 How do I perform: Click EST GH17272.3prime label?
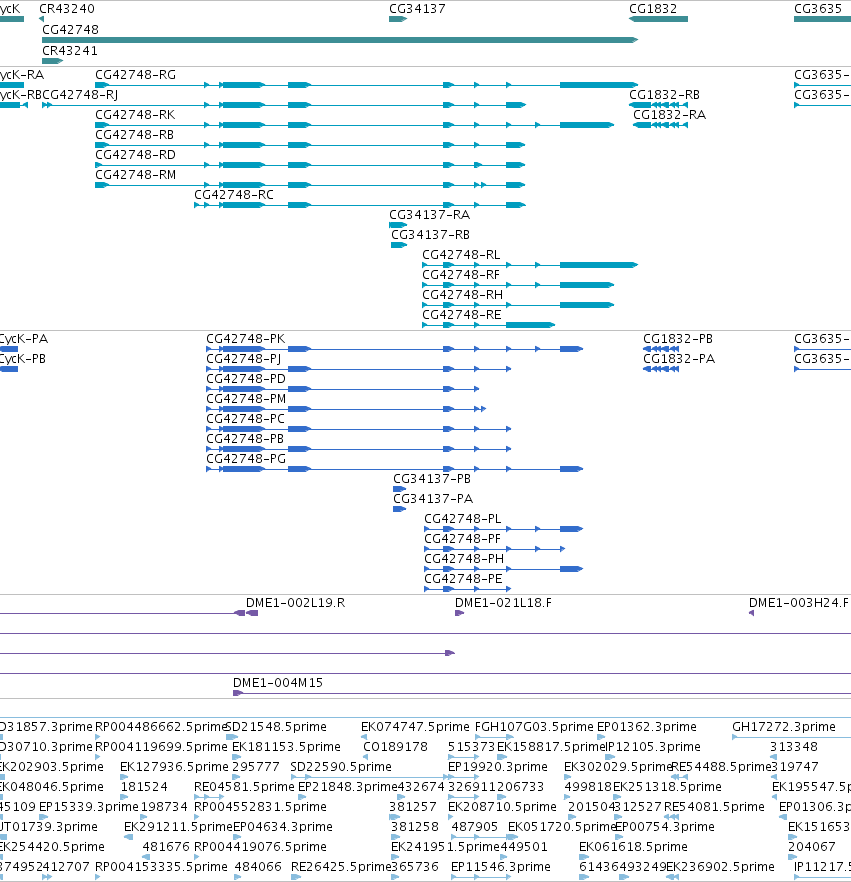point(784,727)
